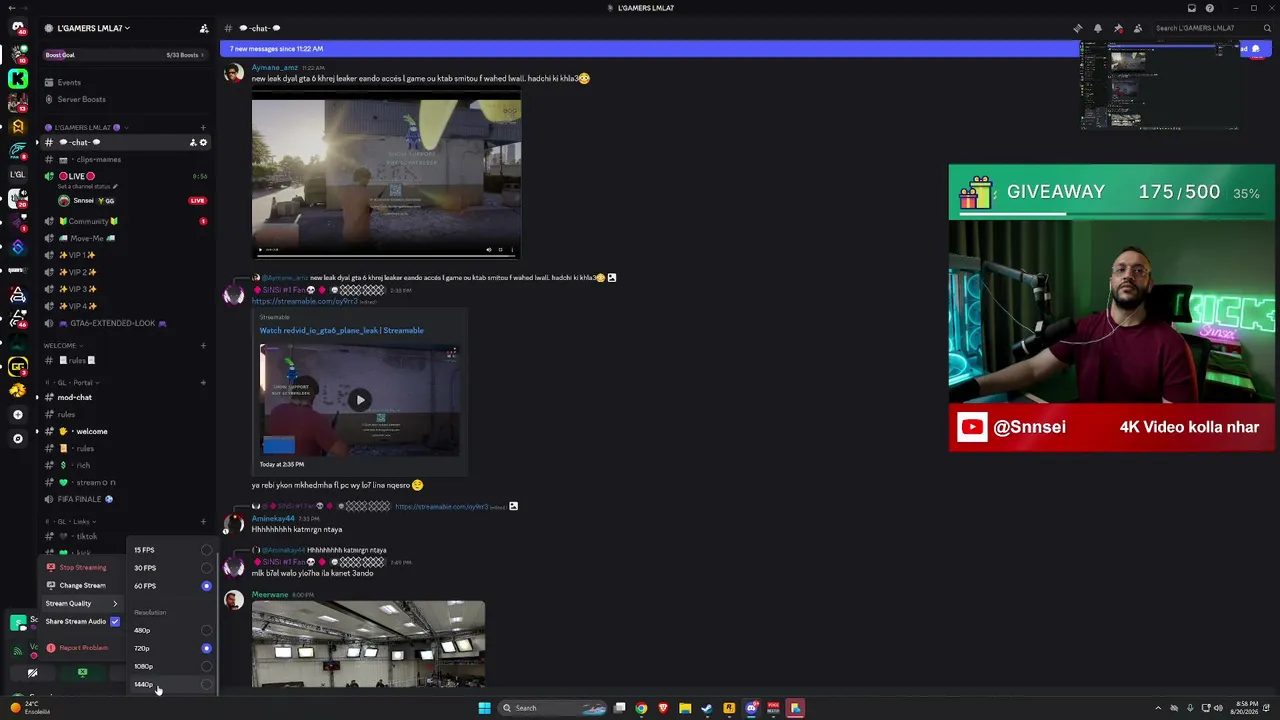
Task: Open the Inbox icon in title bar
Action: tap(1191, 8)
